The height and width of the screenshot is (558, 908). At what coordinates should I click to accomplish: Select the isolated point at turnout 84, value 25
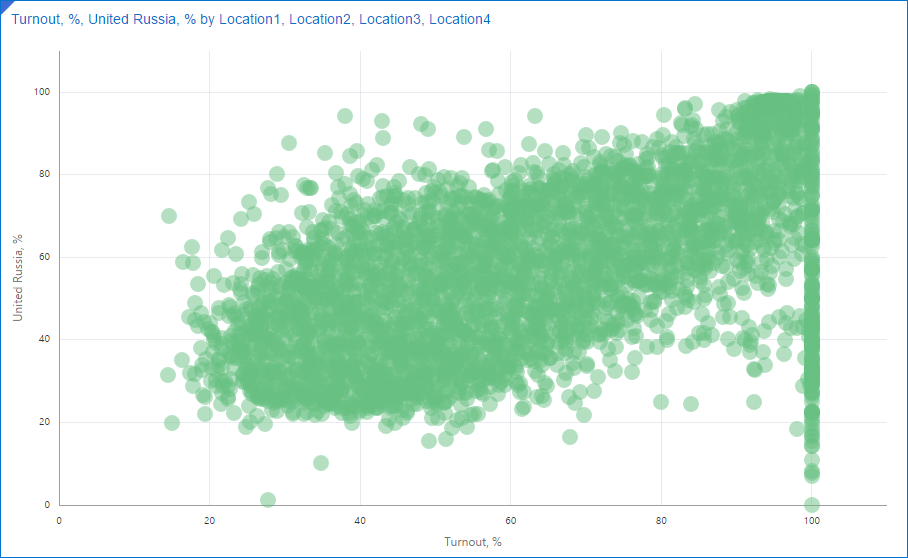(x=691, y=404)
